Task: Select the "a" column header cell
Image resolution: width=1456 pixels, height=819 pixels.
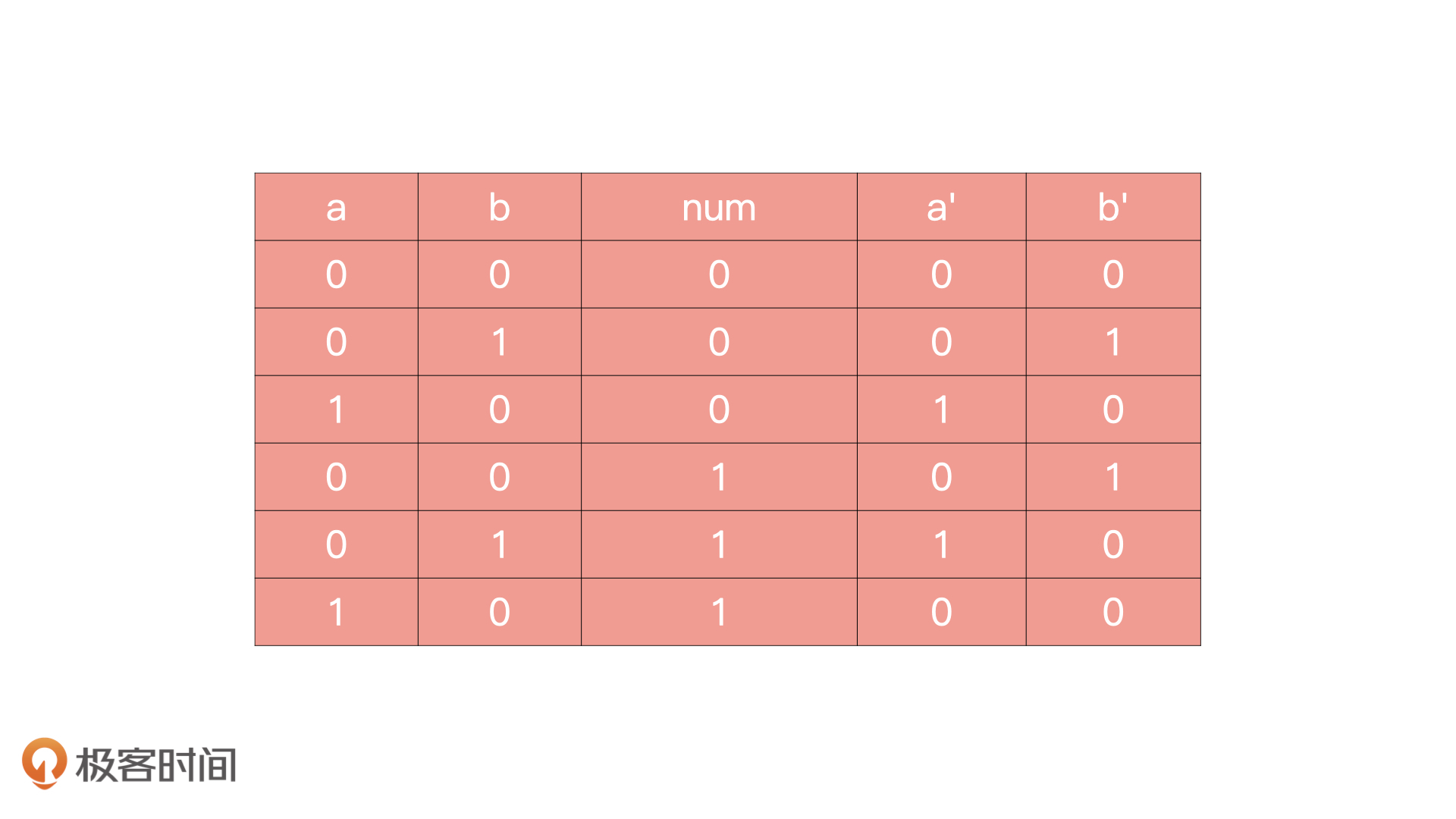Action: [x=336, y=207]
